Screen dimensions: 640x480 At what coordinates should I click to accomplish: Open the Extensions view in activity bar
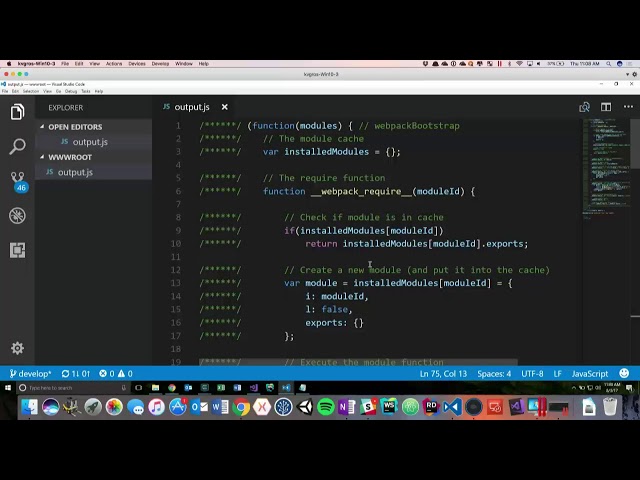pyautogui.click(x=17, y=250)
